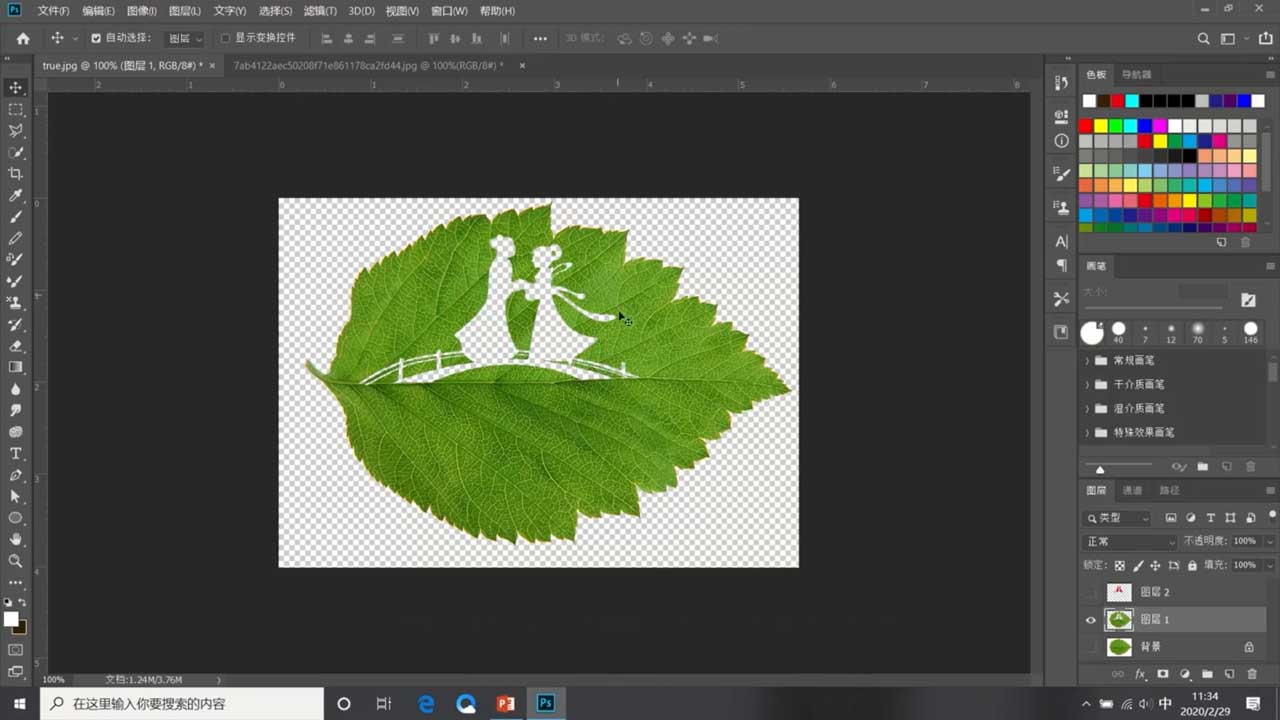This screenshot has height=720, width=1280.
Task: Click the Photoshop home icon
Action: pos(23,39)
